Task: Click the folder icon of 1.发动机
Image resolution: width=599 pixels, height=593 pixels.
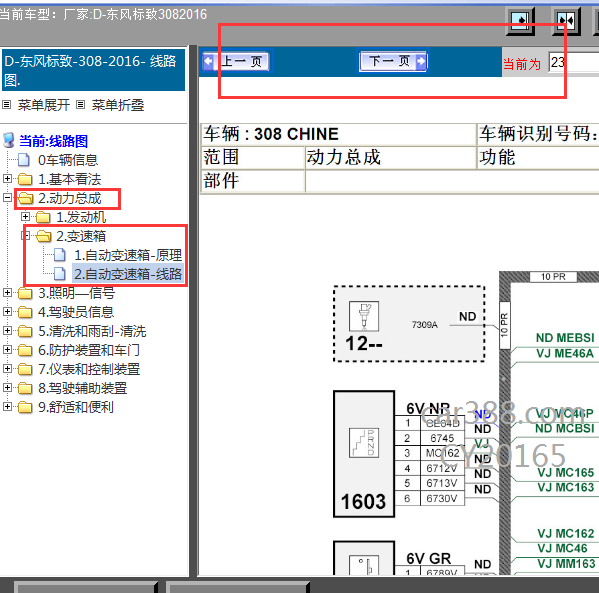Action: 43,217
